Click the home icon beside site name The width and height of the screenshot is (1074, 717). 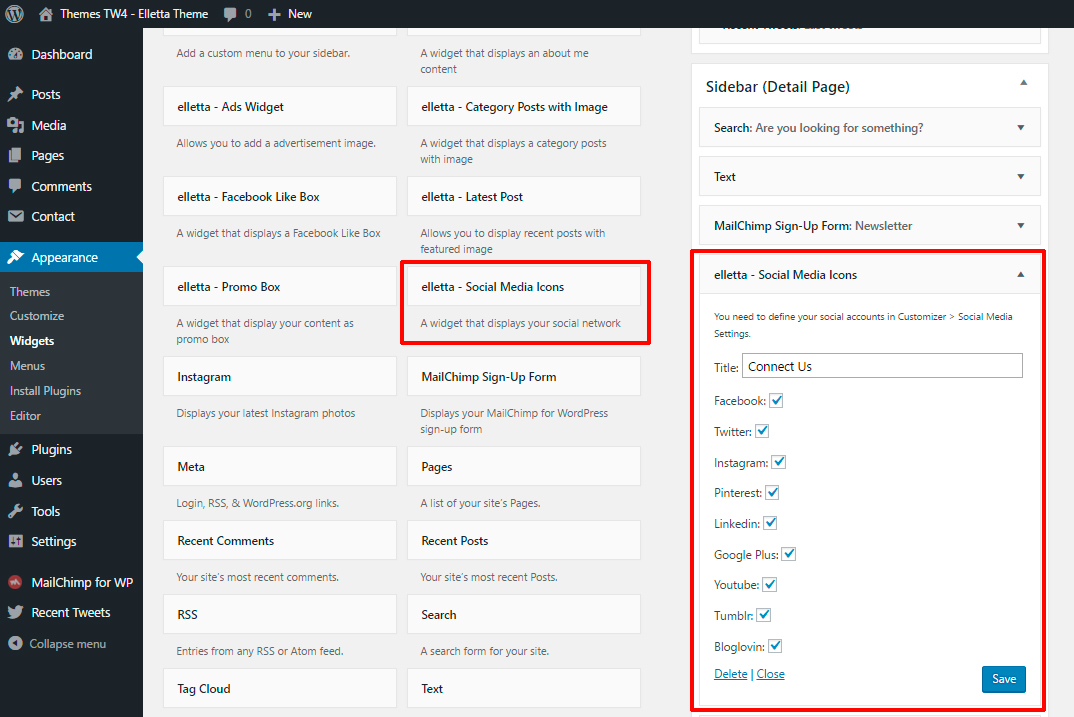tap(46, 14)
